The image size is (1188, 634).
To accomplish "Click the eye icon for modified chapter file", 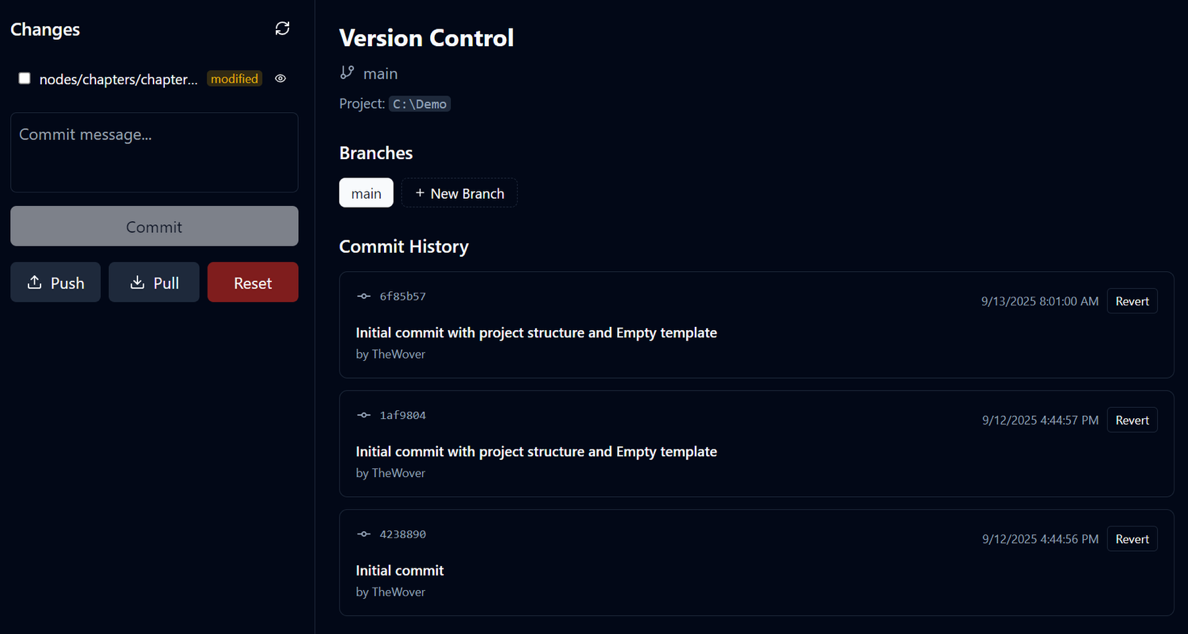I will pyautogui.click(x=280, y=79).
